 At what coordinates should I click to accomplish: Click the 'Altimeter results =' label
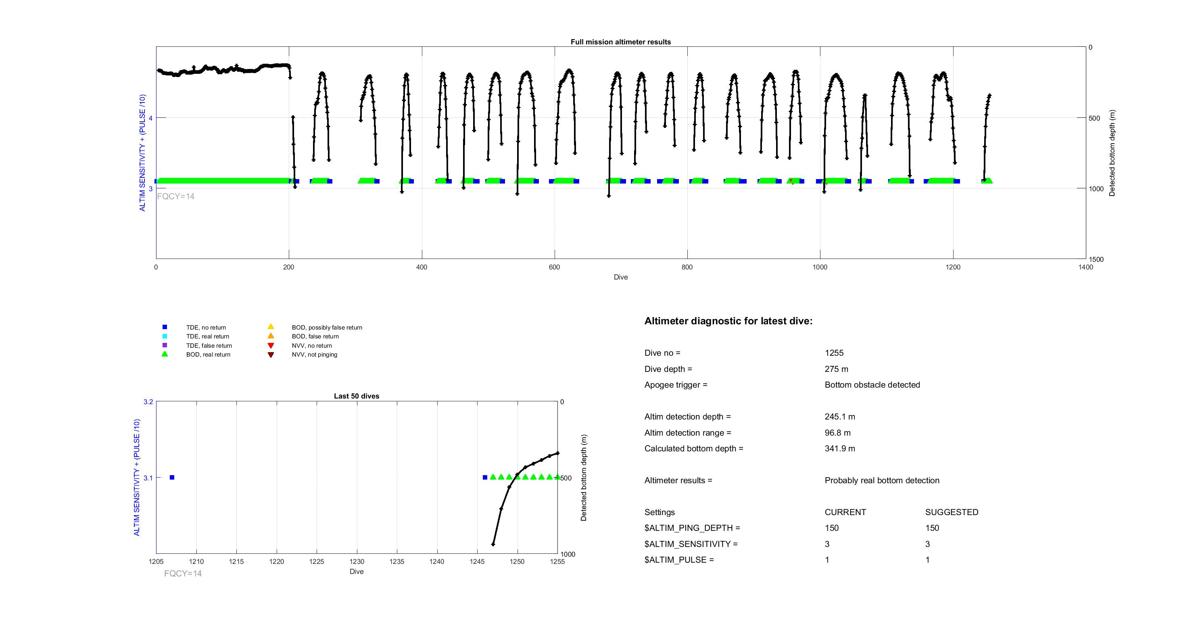(679, 481)
